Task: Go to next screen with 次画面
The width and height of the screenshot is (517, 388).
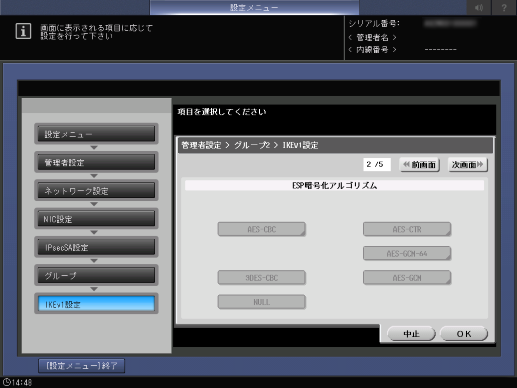Action: (468, 165)
